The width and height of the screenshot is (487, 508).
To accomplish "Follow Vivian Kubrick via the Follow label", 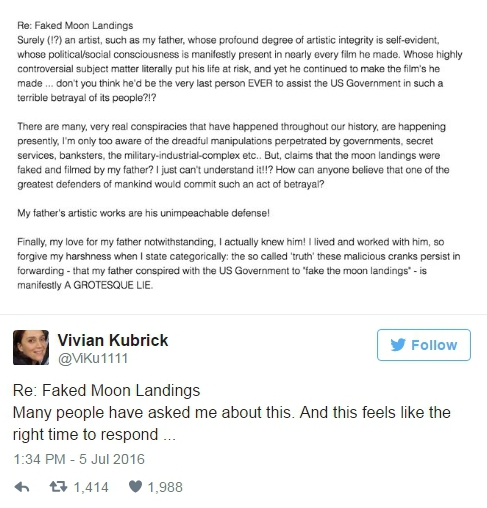I will 434,345.
